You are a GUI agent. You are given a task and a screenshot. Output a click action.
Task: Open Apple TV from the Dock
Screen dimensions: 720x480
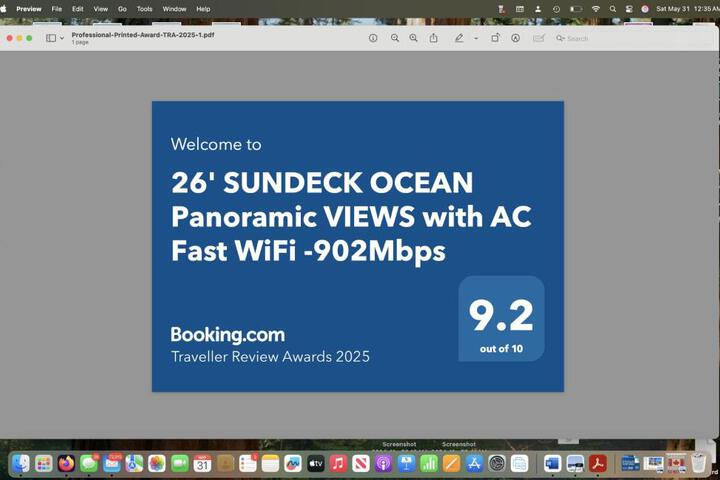315,463
